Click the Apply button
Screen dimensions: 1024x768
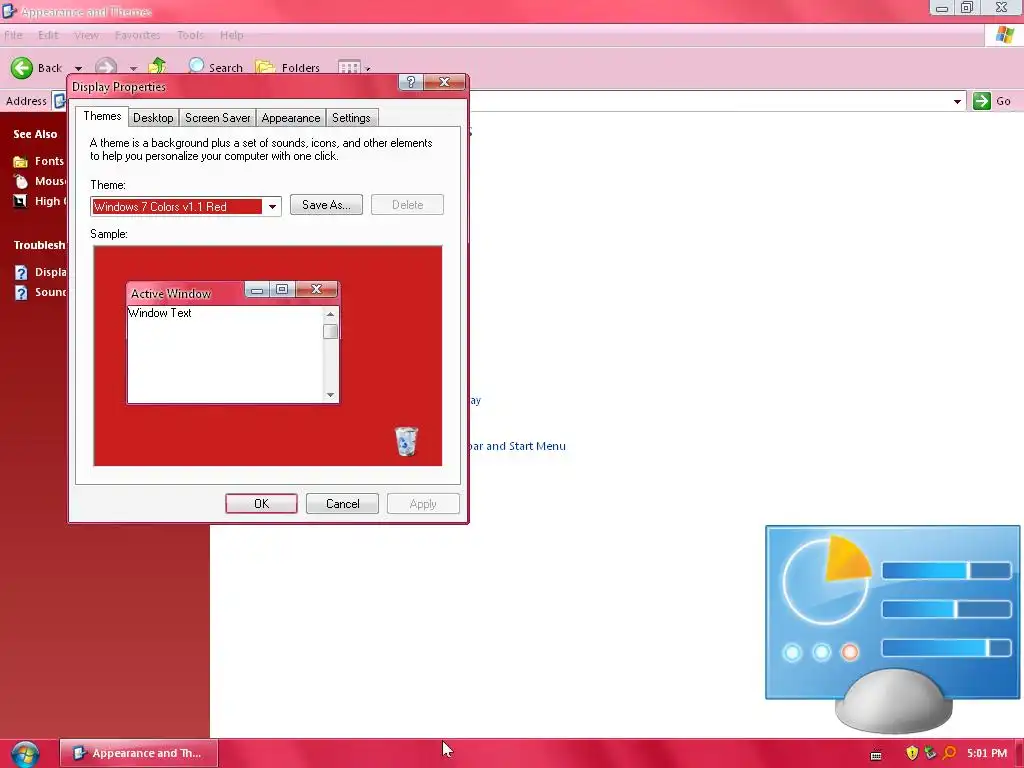(x=423, y=504)
